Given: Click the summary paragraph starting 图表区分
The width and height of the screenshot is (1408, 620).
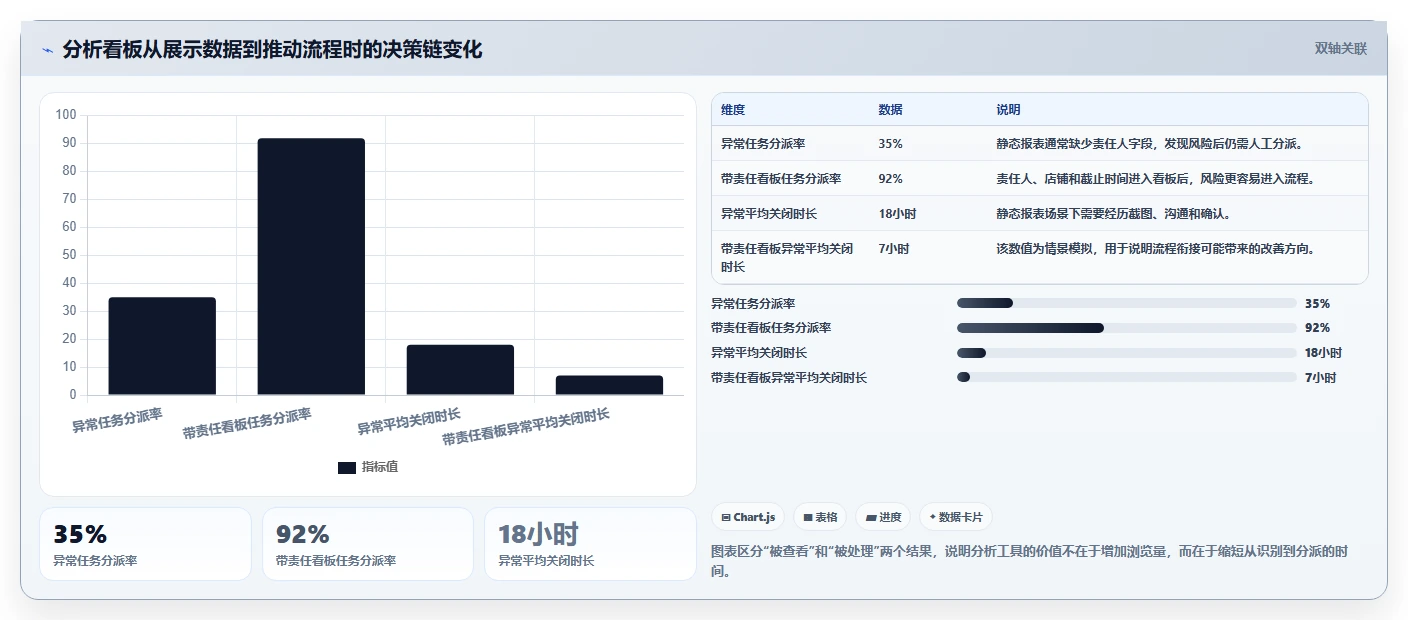Looking at the screenshot, I should (1029, 561).
